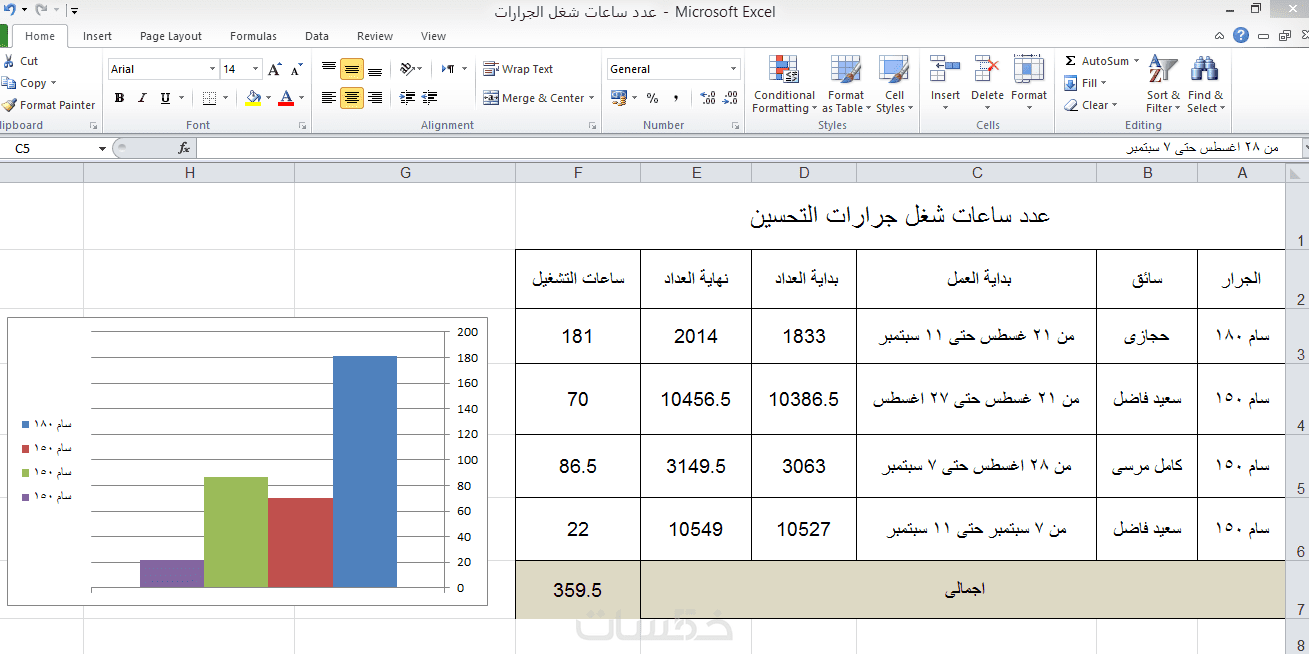
Task: Click the Borders icon
Action: point(209,98)
